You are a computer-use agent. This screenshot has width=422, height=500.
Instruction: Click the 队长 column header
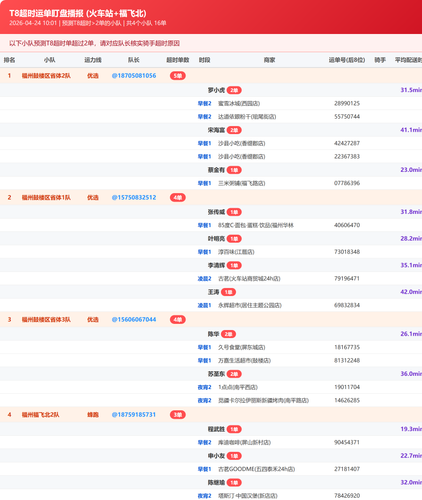click(x=134, y=60)
